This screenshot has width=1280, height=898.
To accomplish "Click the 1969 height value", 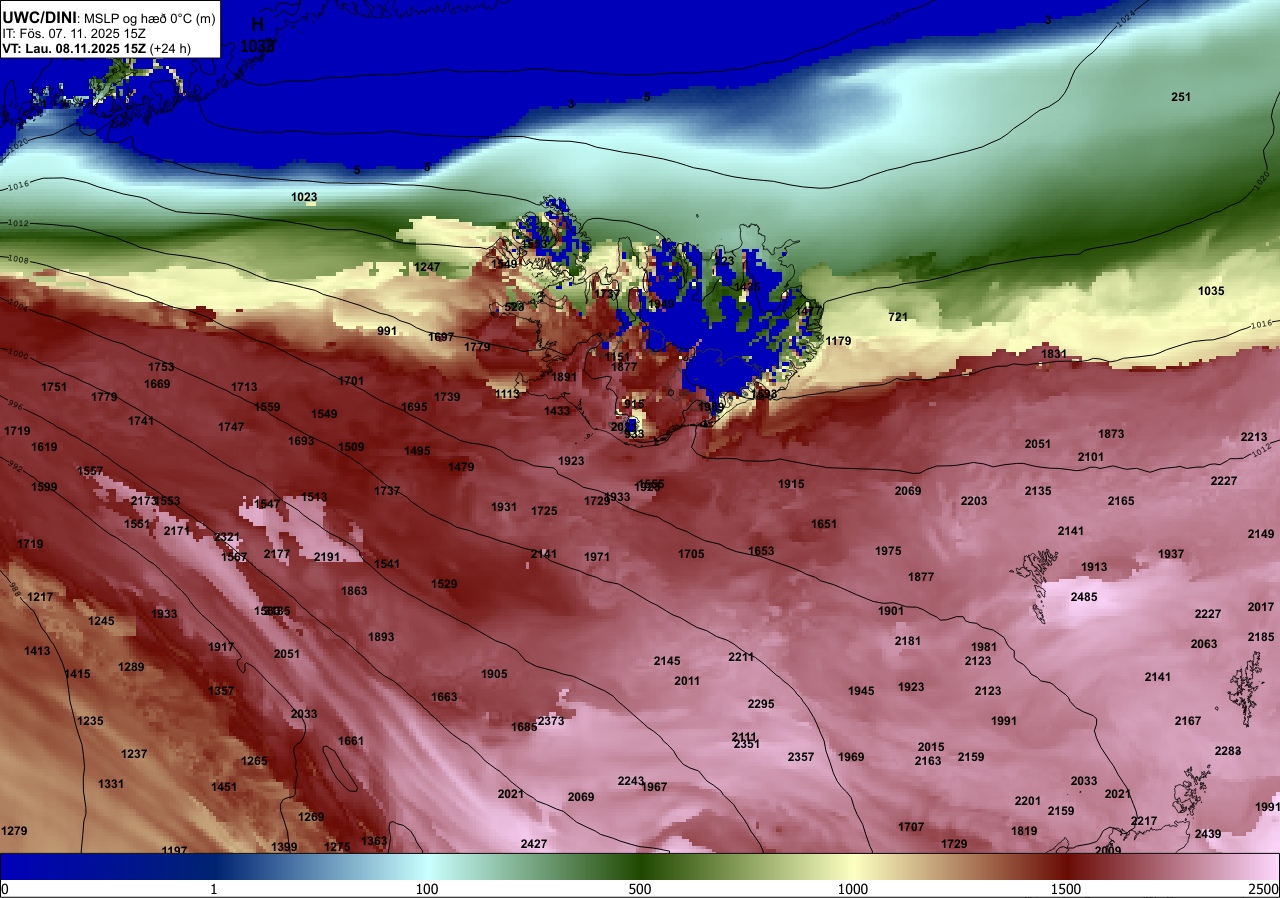I will click(x=851, y=757).
